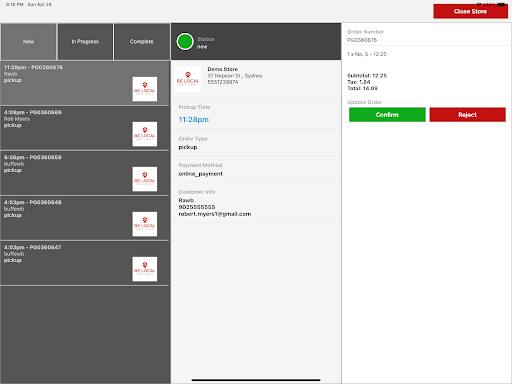
Task: Tap the 11:28pm pickup time value
Action: click(194, 119)
